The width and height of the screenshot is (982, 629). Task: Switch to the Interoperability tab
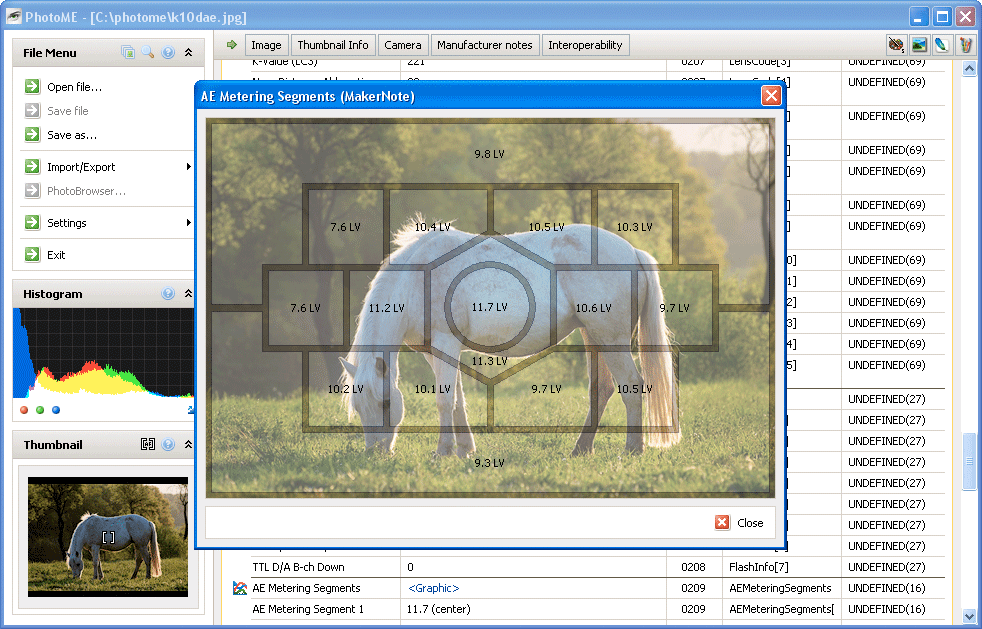[585, 45]
